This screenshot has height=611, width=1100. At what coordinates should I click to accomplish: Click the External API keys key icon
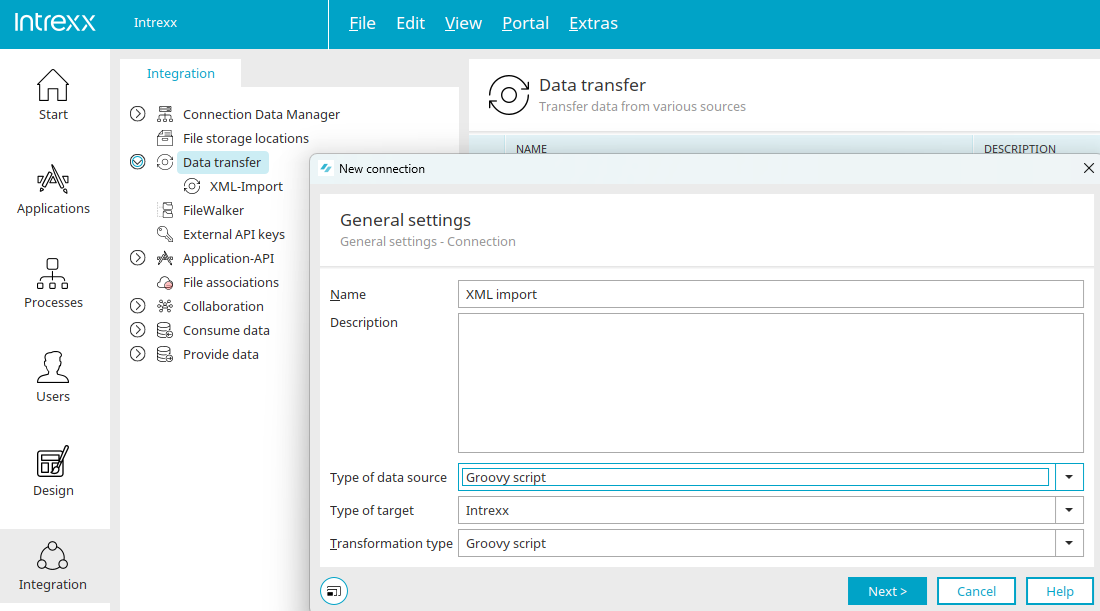[x=165, y=234]
